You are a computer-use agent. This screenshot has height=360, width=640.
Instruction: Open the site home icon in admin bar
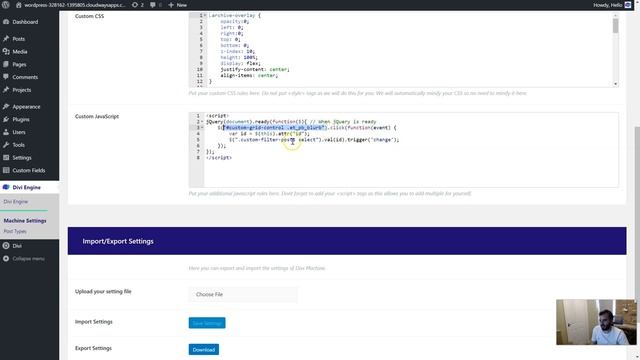[x=19, y=5]
